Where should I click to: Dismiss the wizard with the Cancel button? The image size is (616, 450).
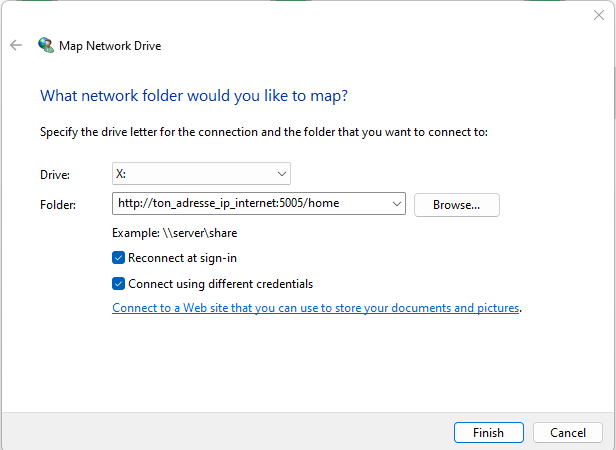(568, 433)
